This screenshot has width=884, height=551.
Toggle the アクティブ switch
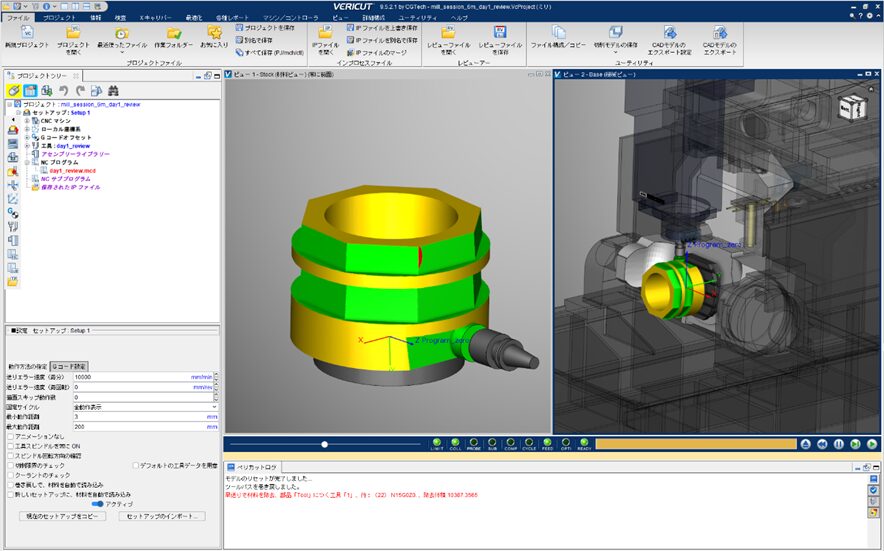click(x=97, y=503)
